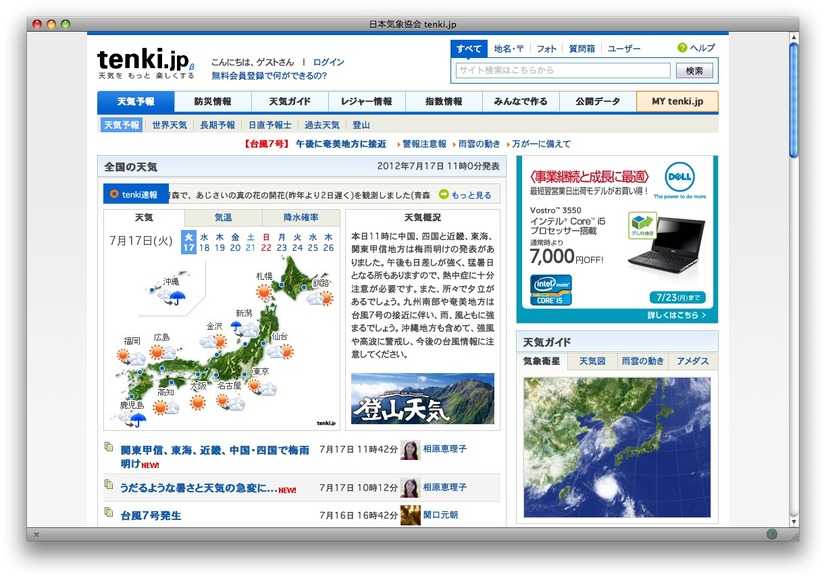The image size is (826, 578).
Task: Click the round green icon in status bar
Action: click(772, 534)
